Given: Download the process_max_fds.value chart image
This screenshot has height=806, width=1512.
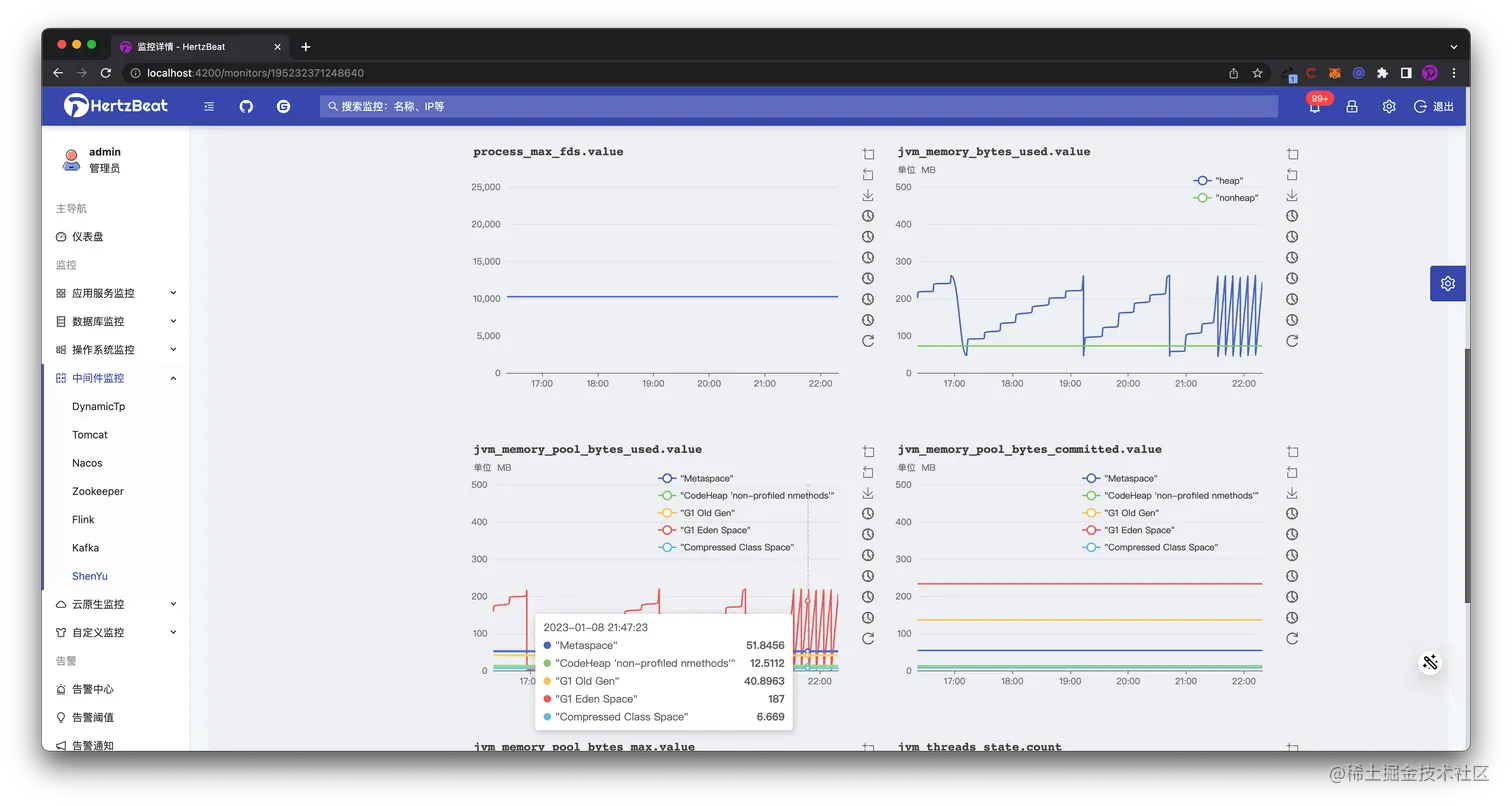Looking at the screenshot, I should [x=868, y=196].
